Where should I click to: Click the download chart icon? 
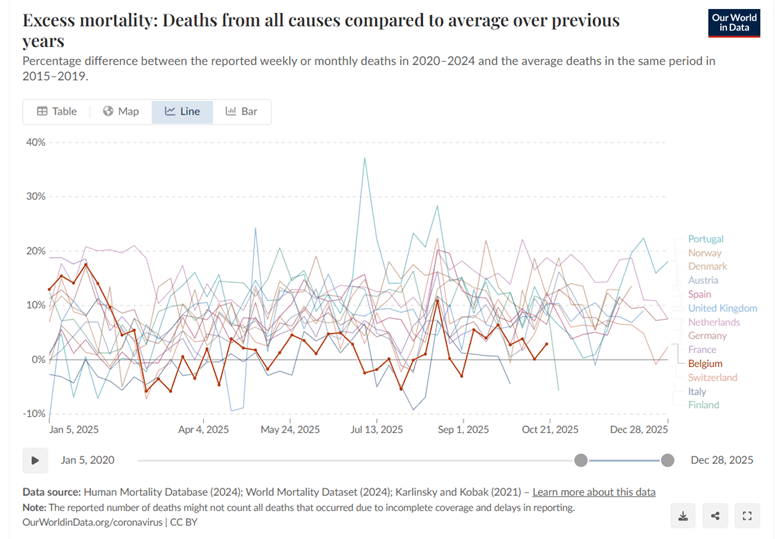(684, 516)
